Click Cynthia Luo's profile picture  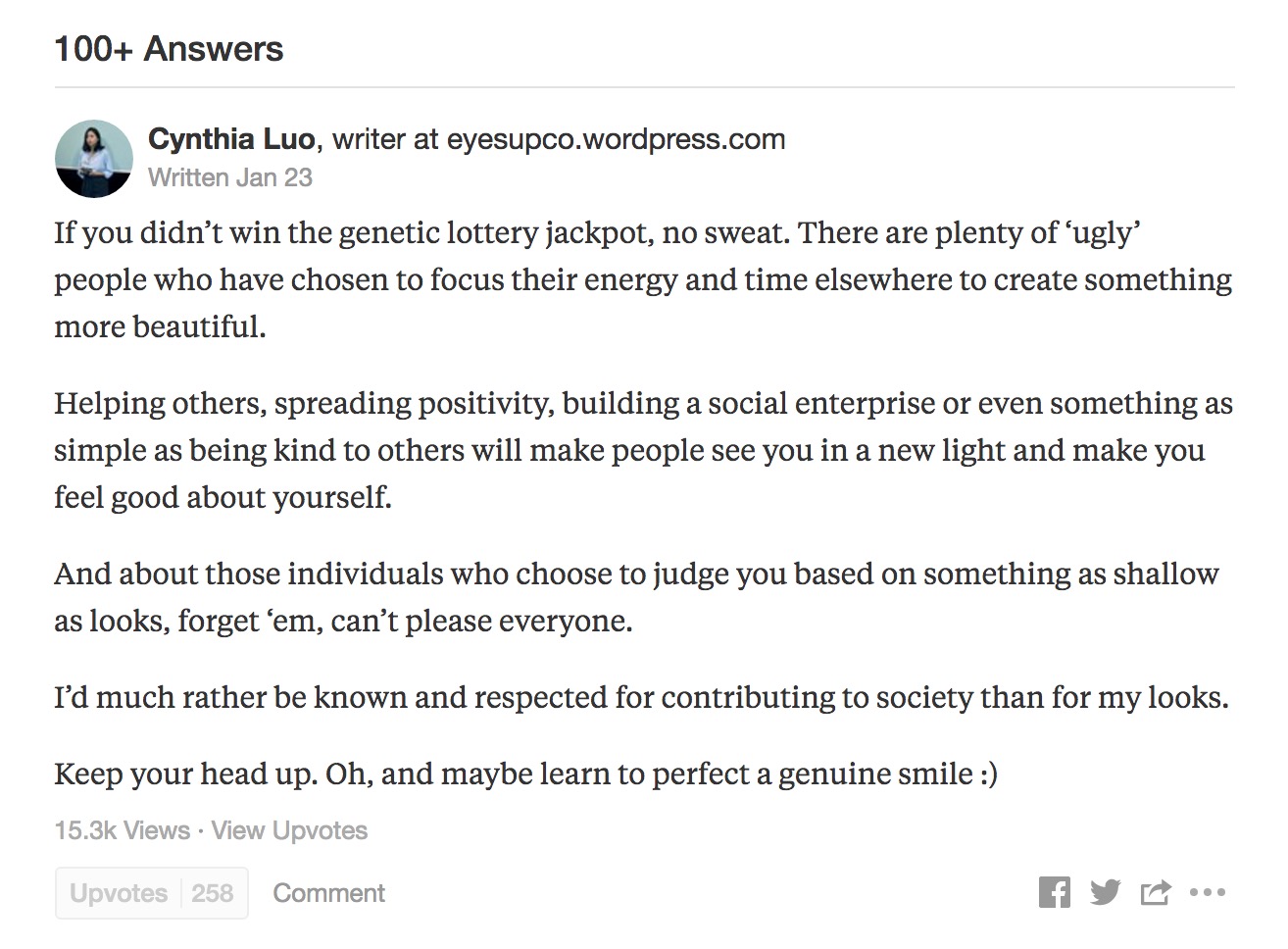coord(94,158)
